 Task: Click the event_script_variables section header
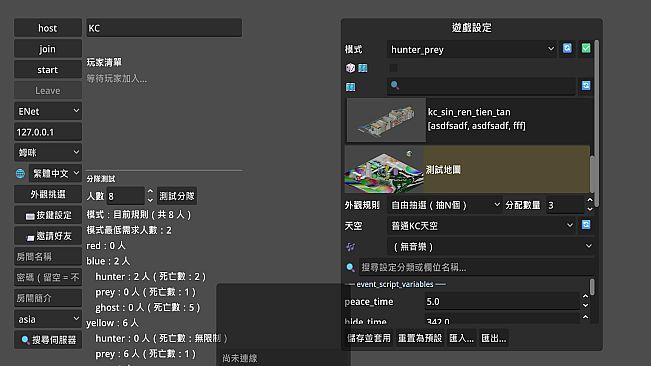pos(395,284)
